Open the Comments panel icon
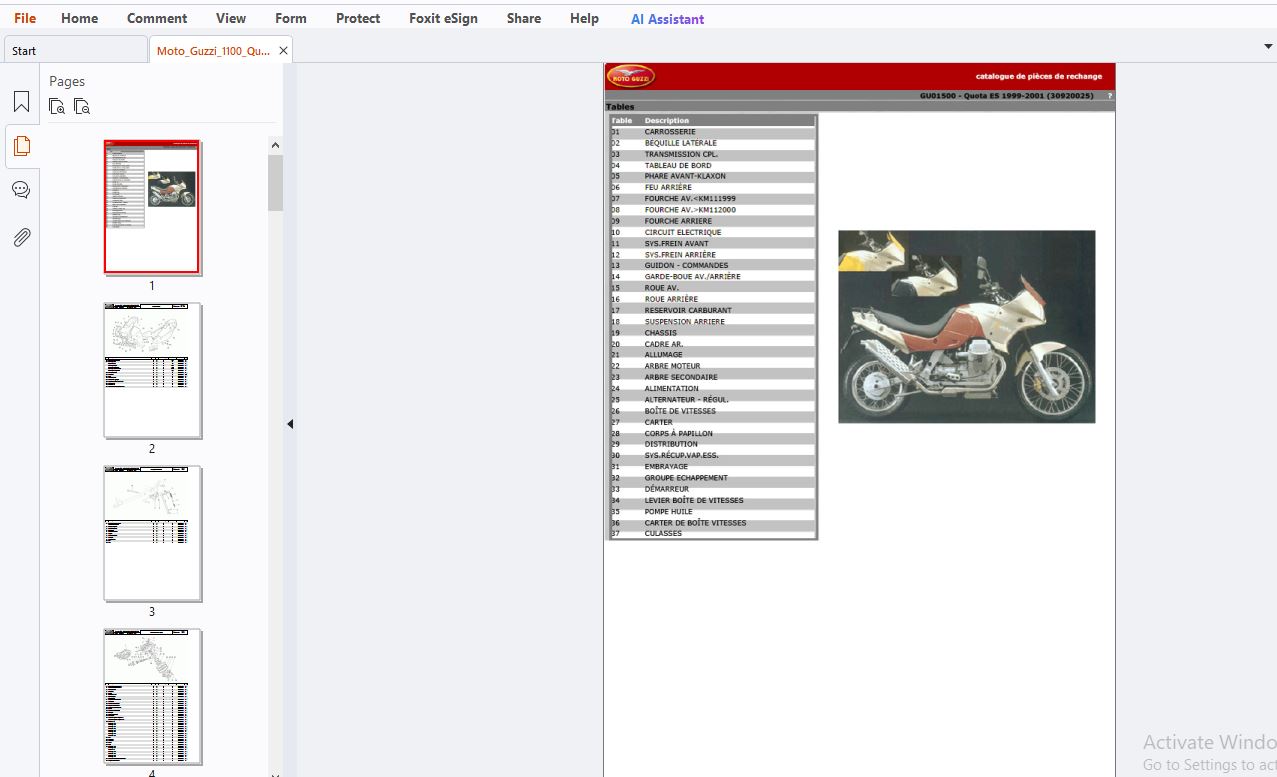This screenshot has width=1277, height=777. pyautogui.click(x=21, y=190)
